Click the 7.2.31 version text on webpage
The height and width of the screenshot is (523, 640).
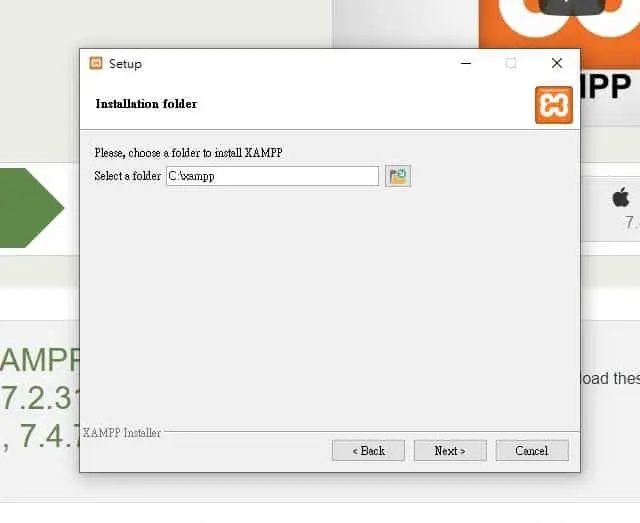[x=40, y=398]
